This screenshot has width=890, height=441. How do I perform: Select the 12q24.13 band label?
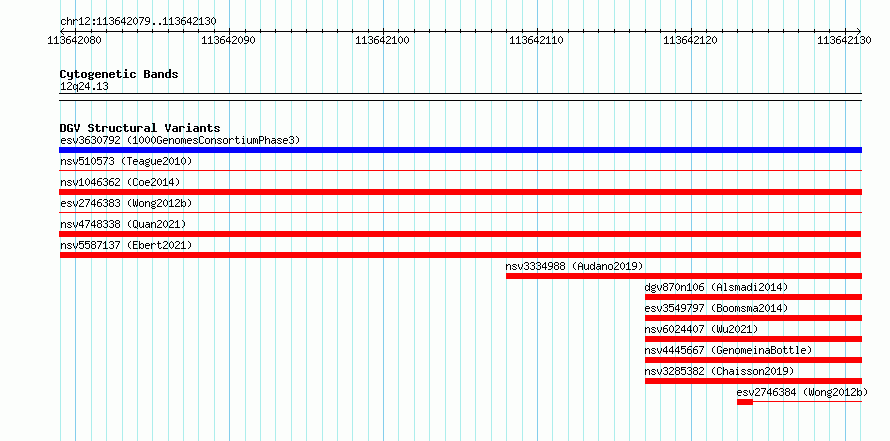84,87
